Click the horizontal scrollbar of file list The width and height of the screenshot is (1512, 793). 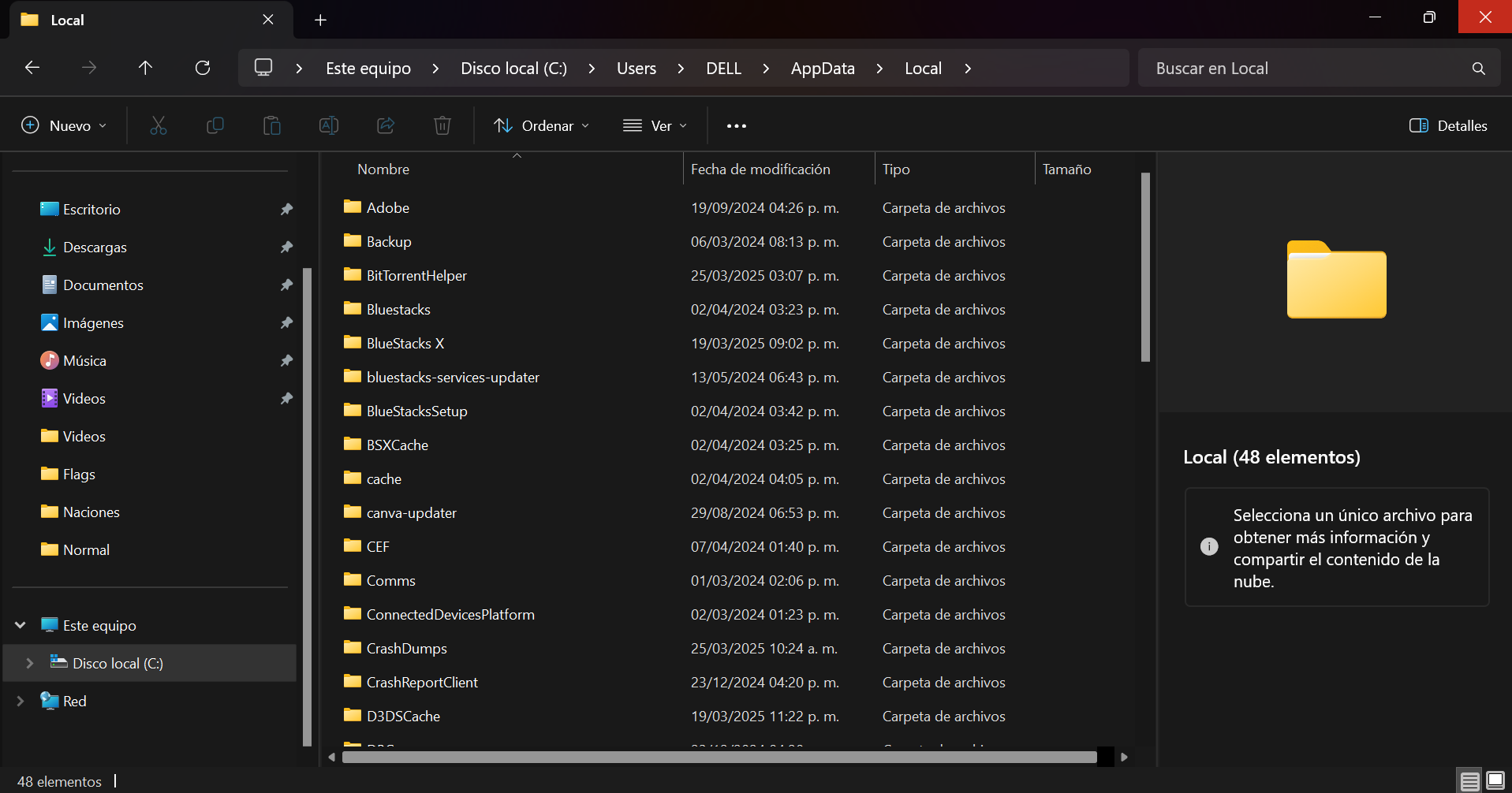719,758
